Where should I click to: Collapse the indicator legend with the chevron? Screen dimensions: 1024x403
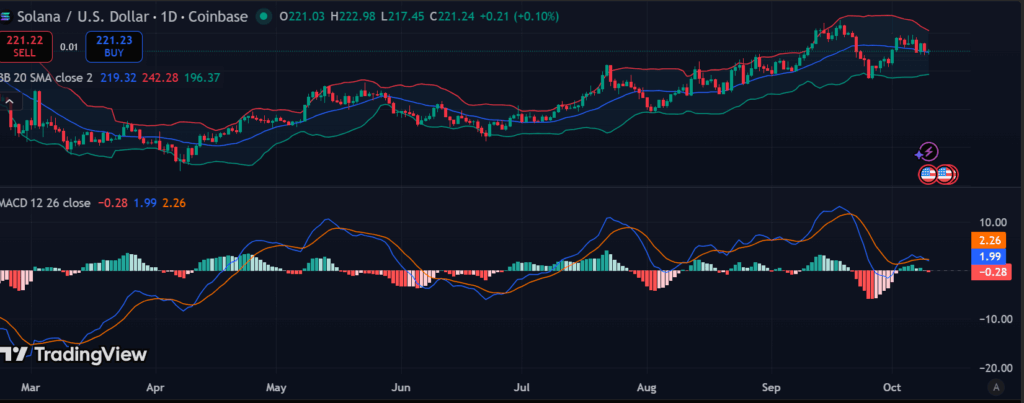11,101
